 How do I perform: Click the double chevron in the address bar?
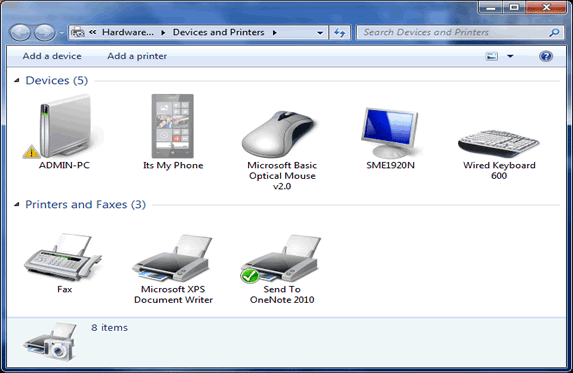[93, 33]
